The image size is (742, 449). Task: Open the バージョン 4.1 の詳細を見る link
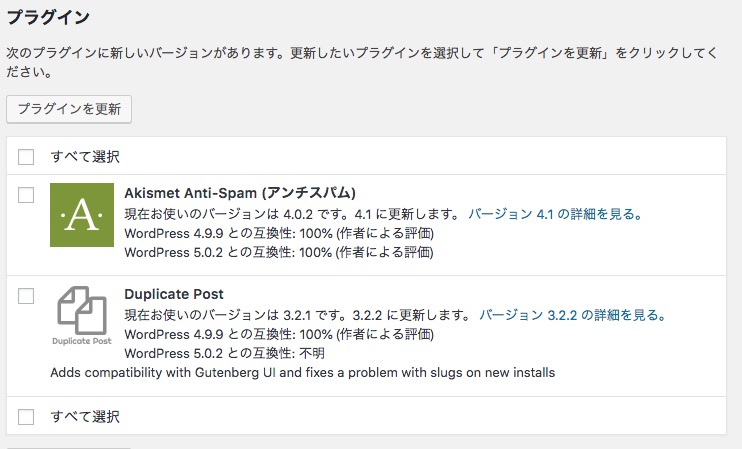(x=555, y=214)
